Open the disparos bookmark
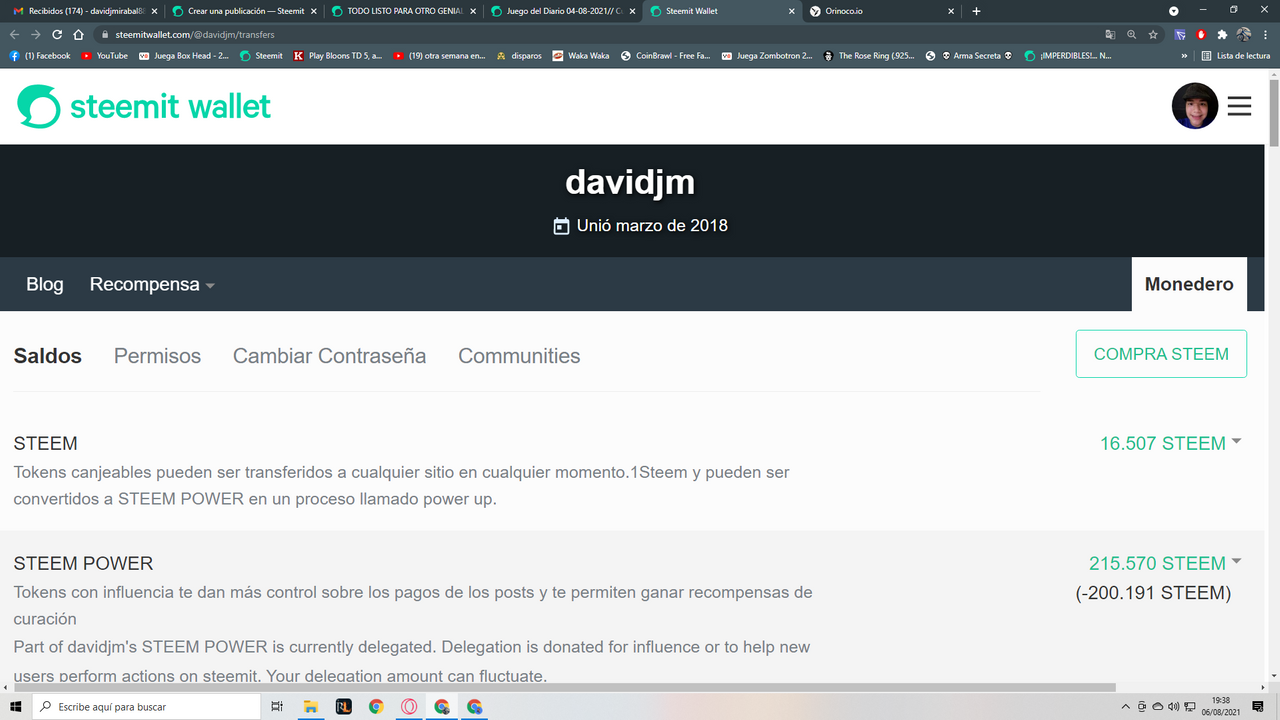Viewport: 1280px width, 720px height. click(x=519, y=56)
